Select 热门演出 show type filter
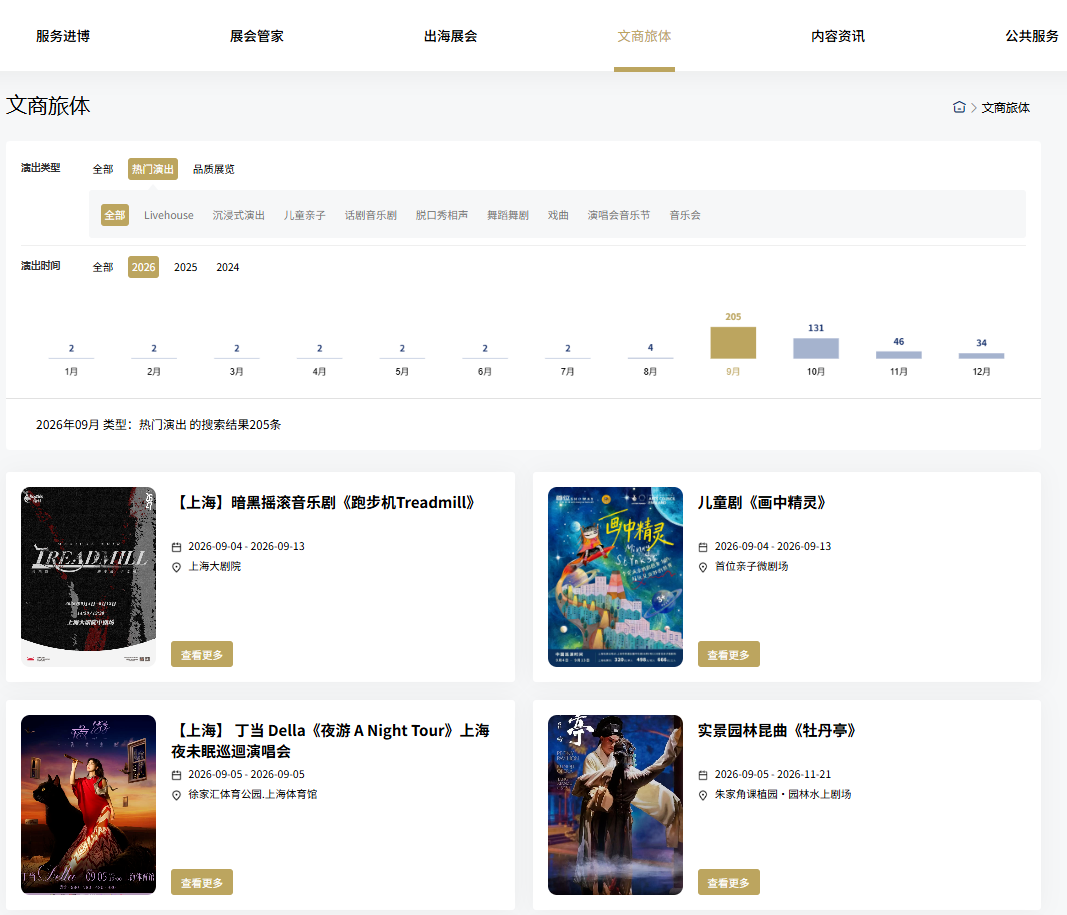Screen dimensions: 1067x915 pyautogui.click(x=153, y=169)
